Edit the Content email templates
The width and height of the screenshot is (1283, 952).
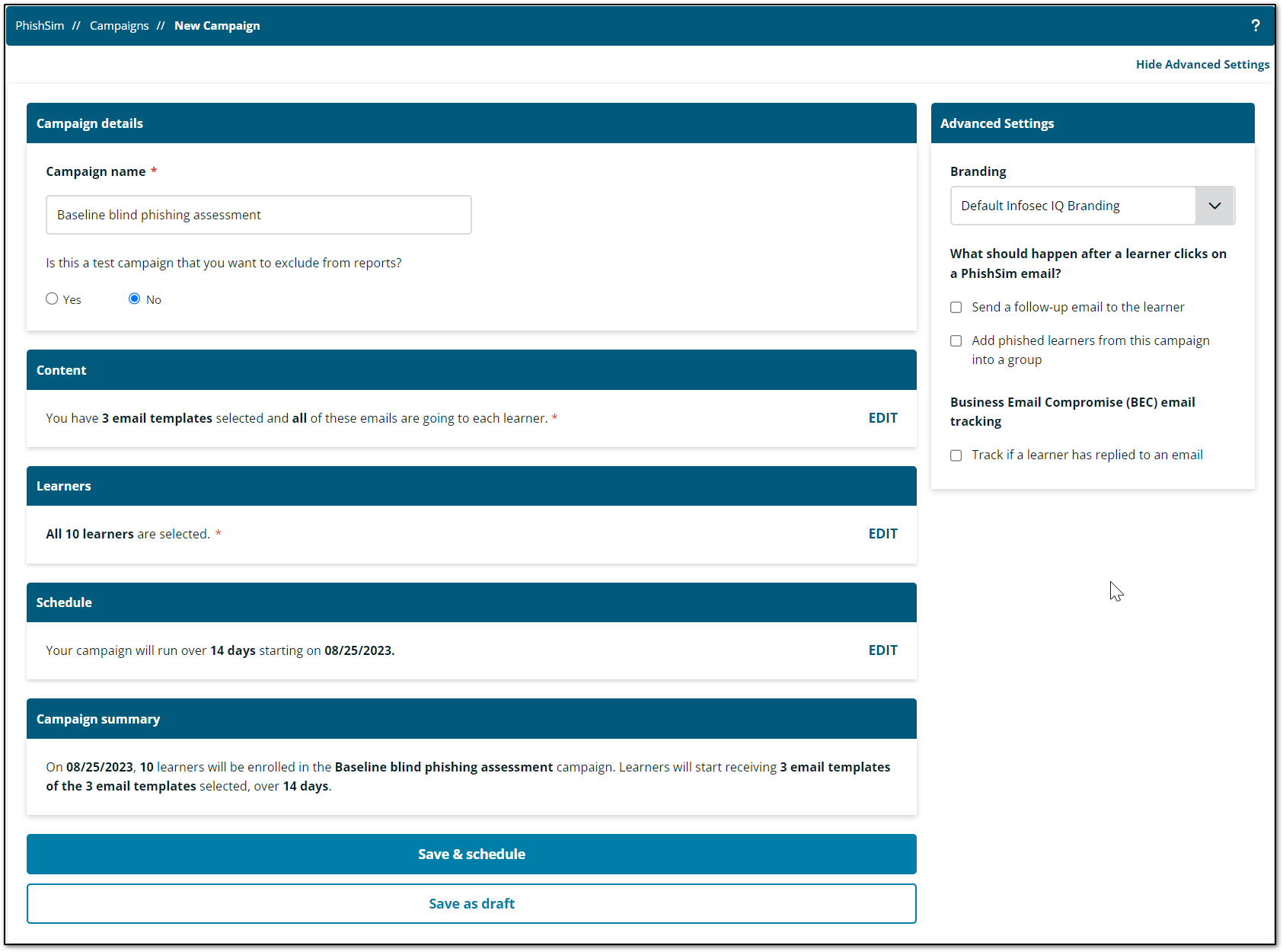pyautogui.click(x=882, y=418)
